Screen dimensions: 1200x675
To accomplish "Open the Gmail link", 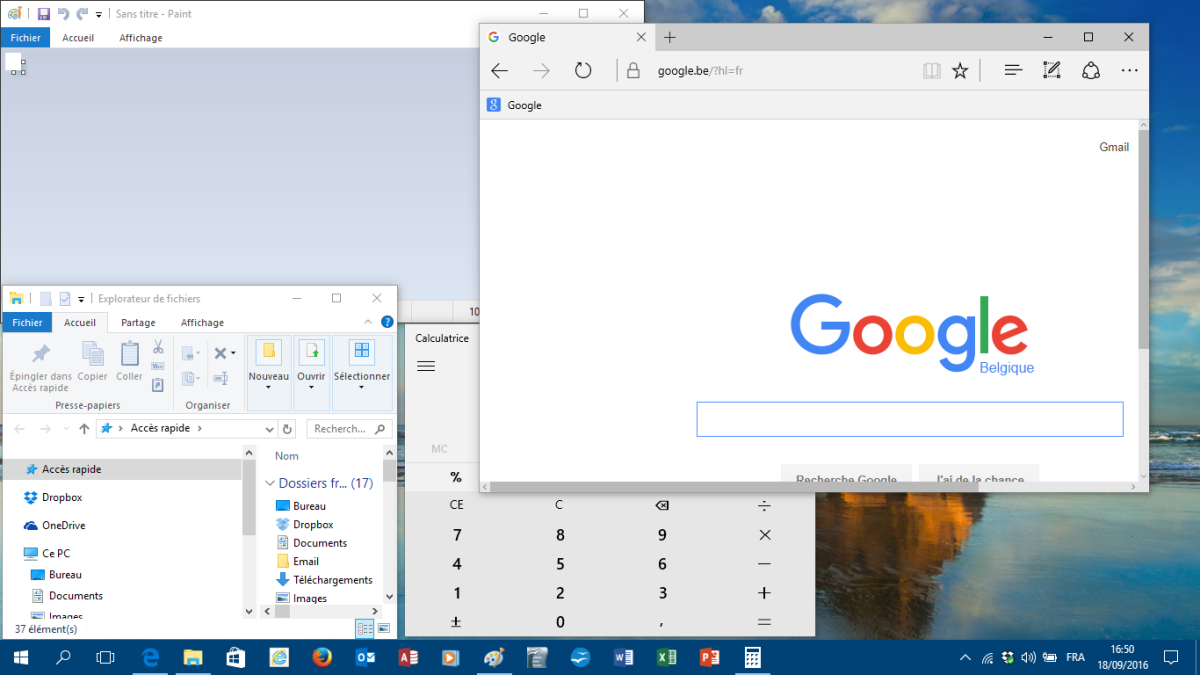I will click(x=1114, y=147).
